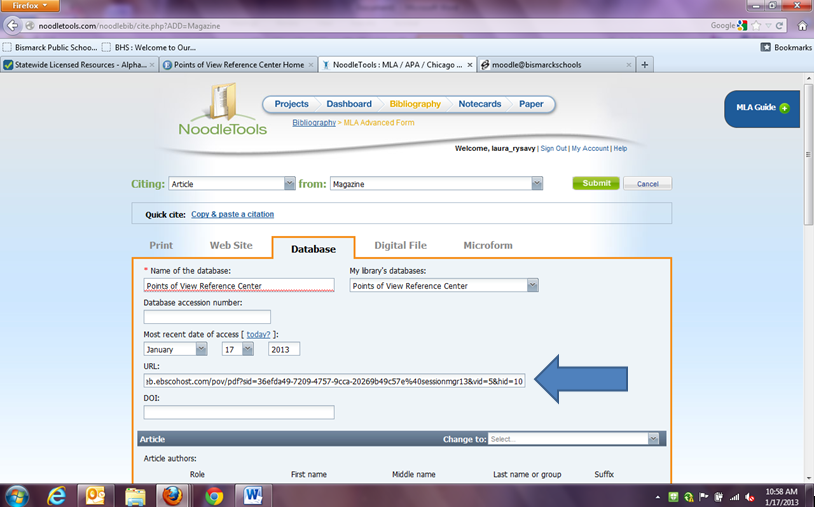This screenshot has width=815, height=507.
Task: Close the Points of View Reference Center tab
Action: pos(311,65)
